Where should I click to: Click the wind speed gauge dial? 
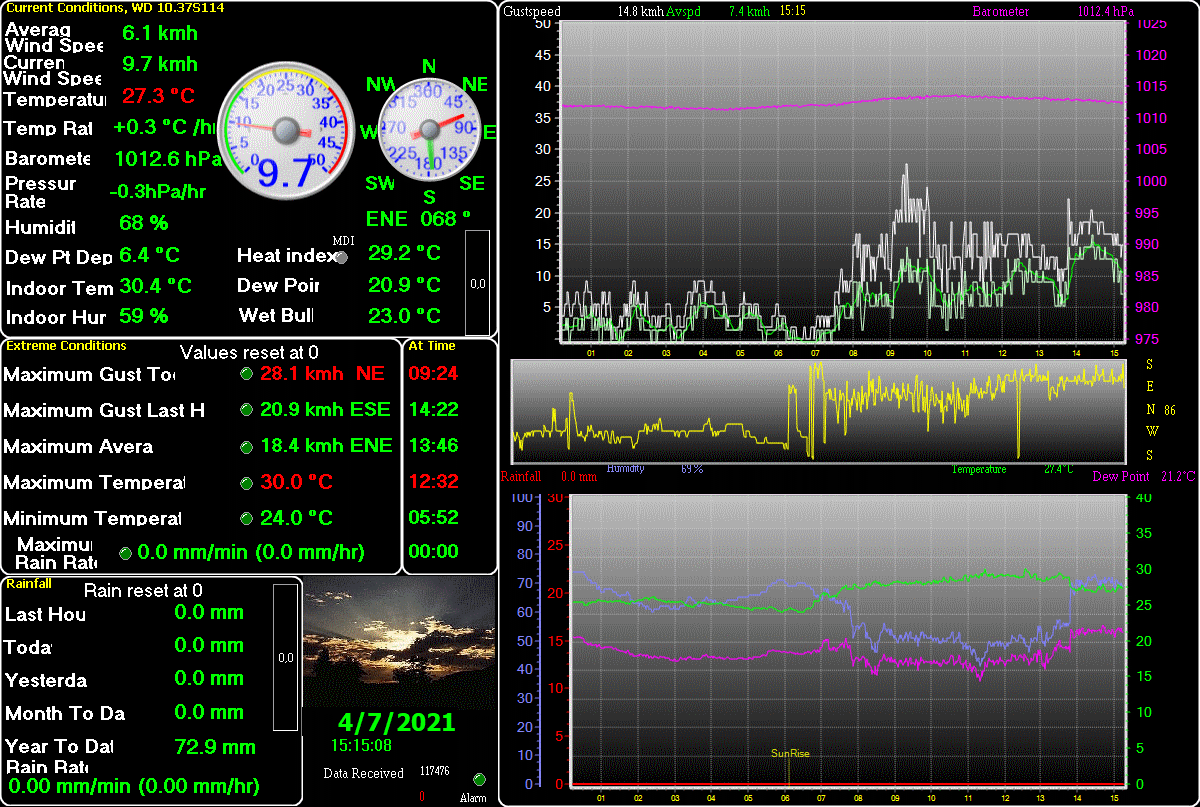(286, 129)
